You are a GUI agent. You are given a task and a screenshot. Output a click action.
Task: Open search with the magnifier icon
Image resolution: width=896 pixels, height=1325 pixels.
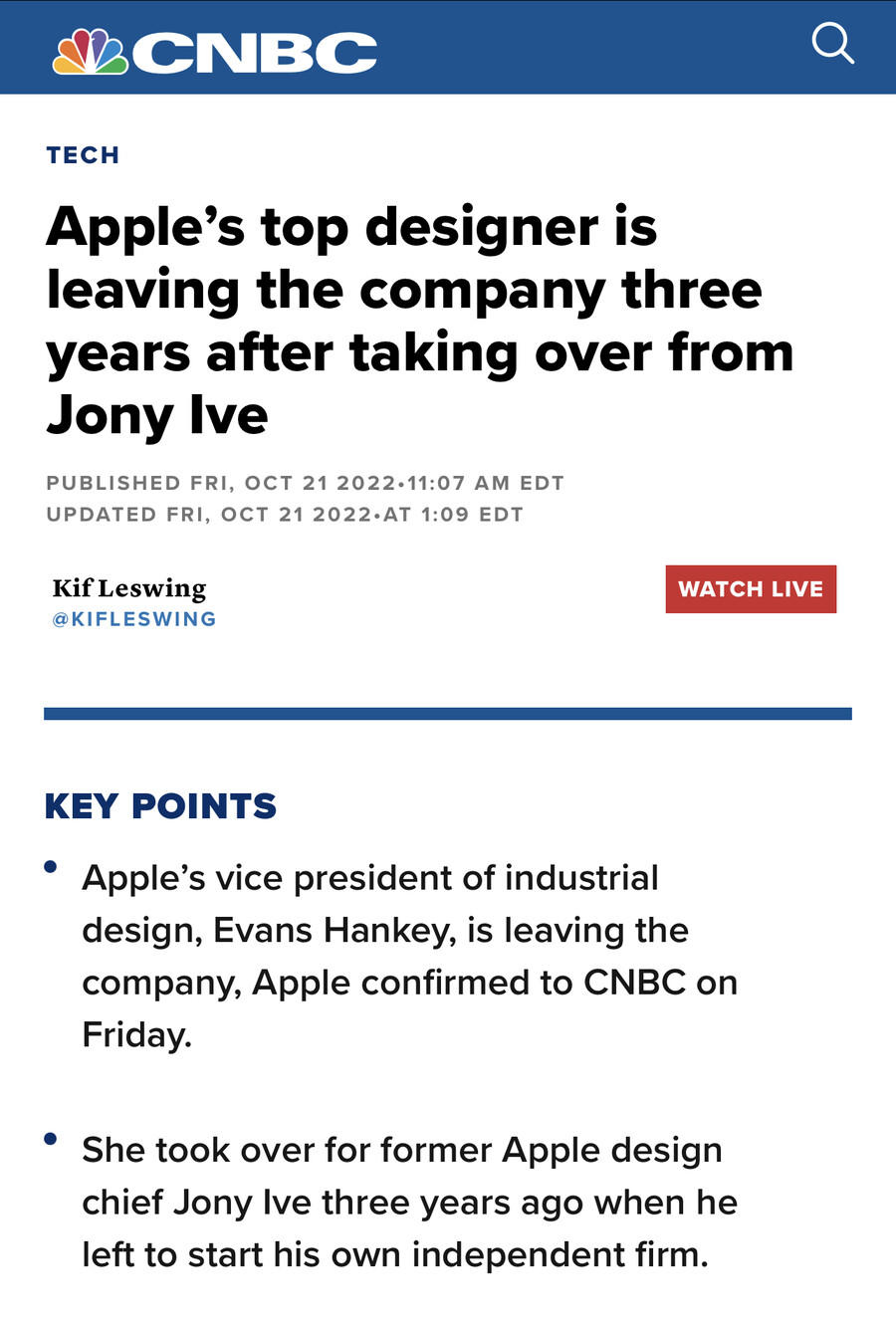(832, 44)
